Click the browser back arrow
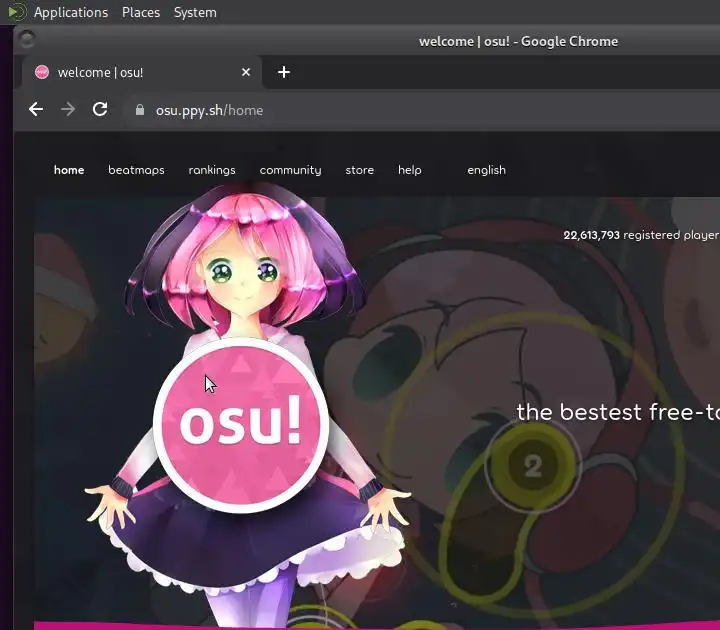This screenshot has height=630, width=720. click(x=36, y=110)
